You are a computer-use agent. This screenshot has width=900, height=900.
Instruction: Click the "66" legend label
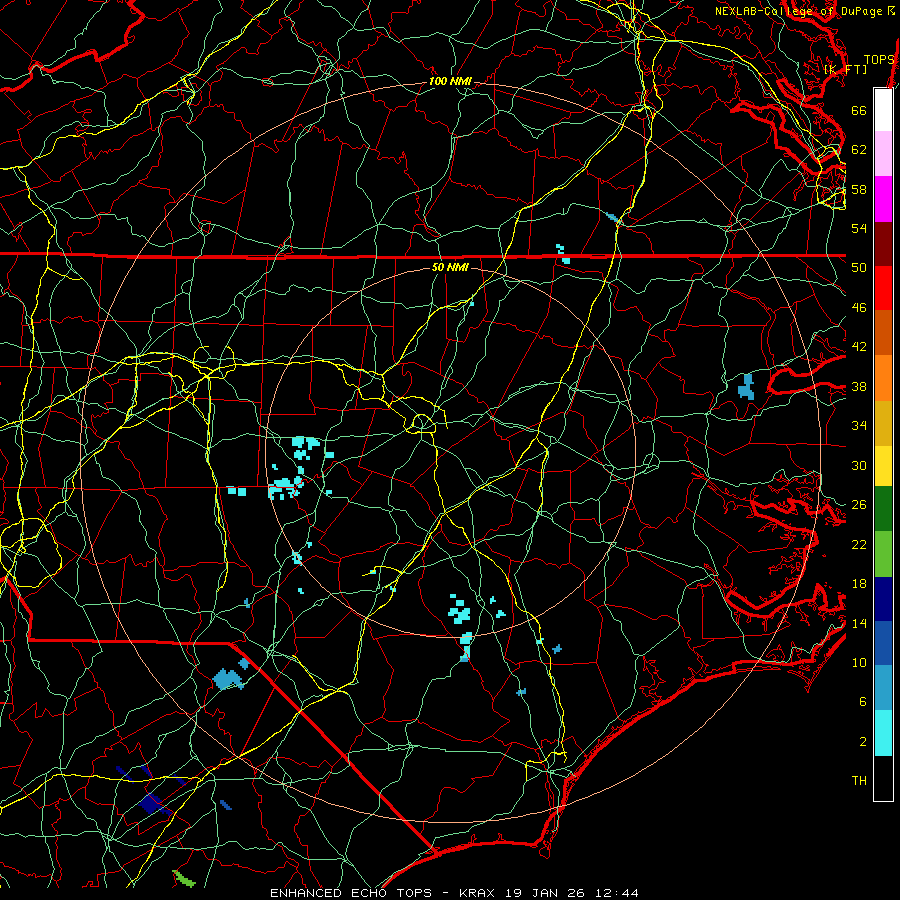pyautogui.click(x=859, y=110)
